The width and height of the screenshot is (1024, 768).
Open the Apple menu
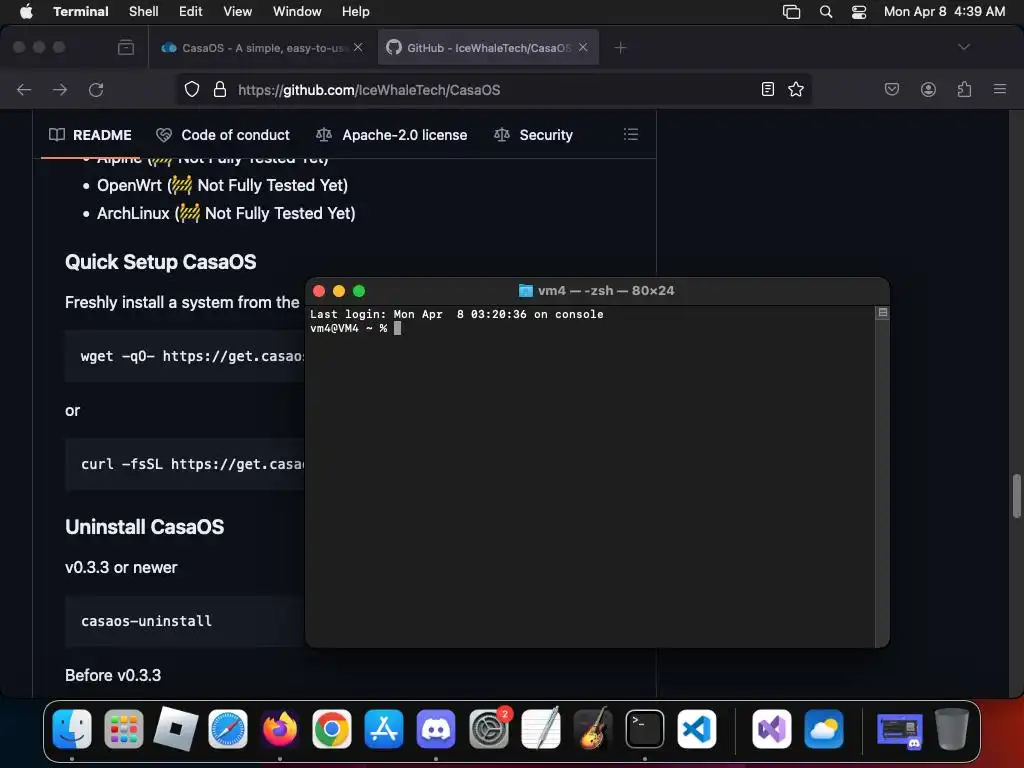point(26,11)
